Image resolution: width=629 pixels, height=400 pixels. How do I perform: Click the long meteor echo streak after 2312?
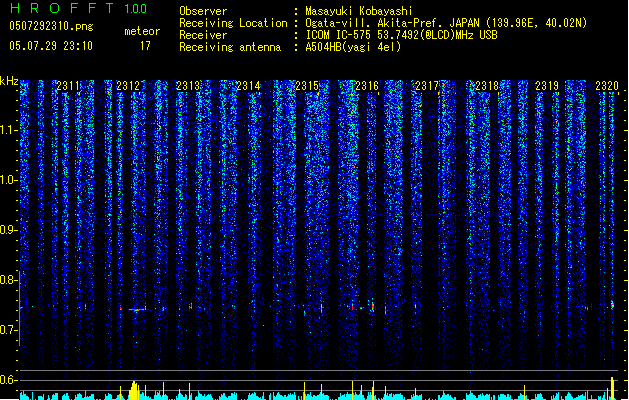(138, 309)
